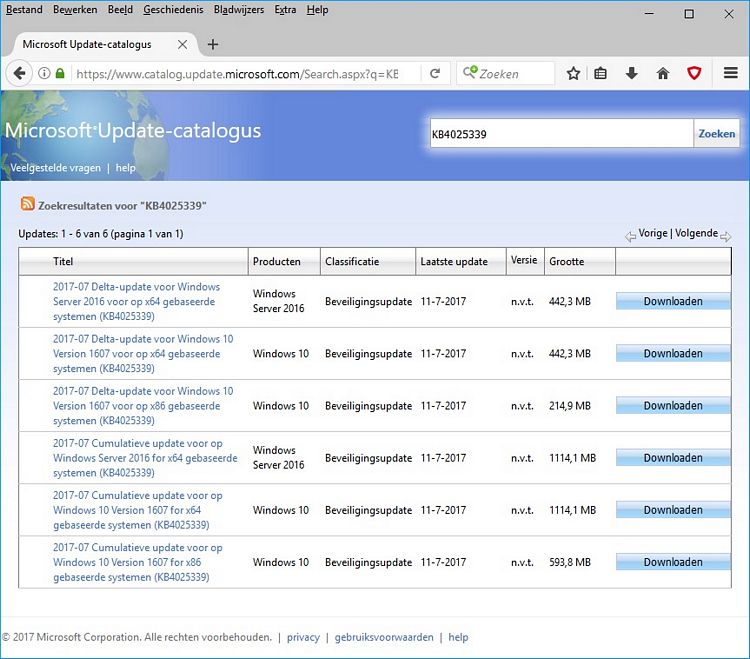Open the downloads arrow icon

(x=631, y=74)
